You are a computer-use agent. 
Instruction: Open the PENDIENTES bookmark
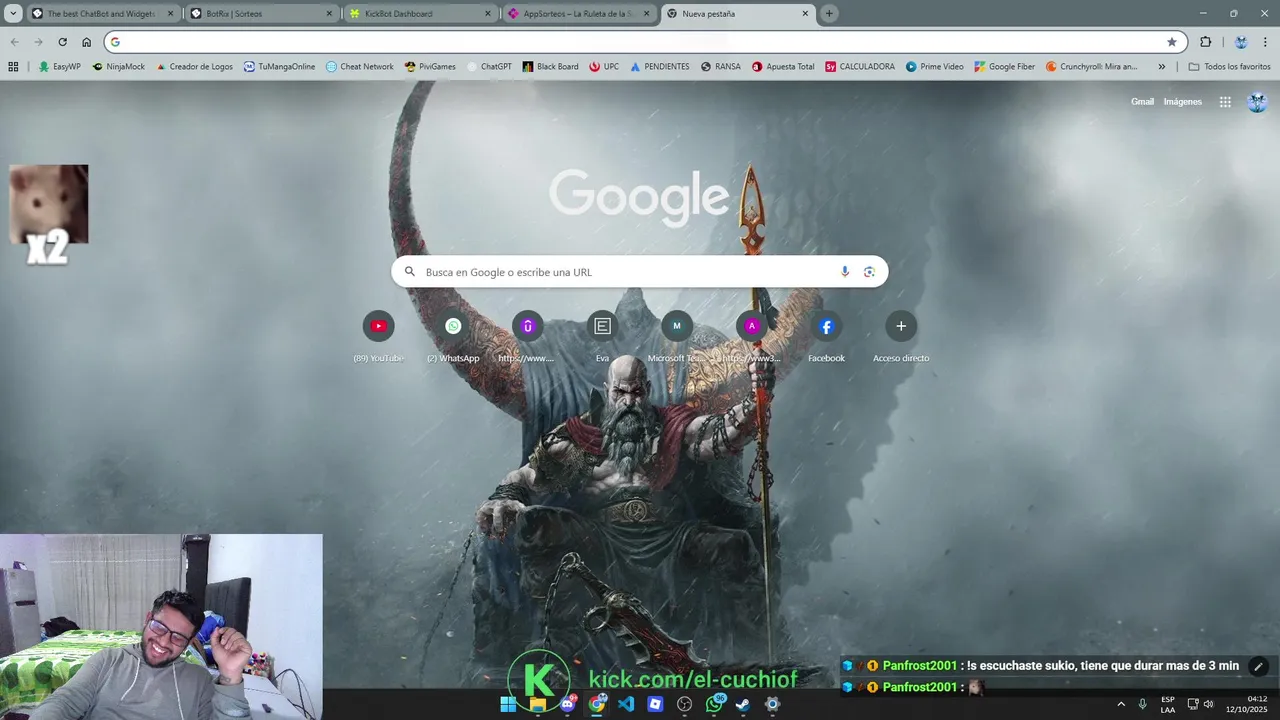(659, 67)
